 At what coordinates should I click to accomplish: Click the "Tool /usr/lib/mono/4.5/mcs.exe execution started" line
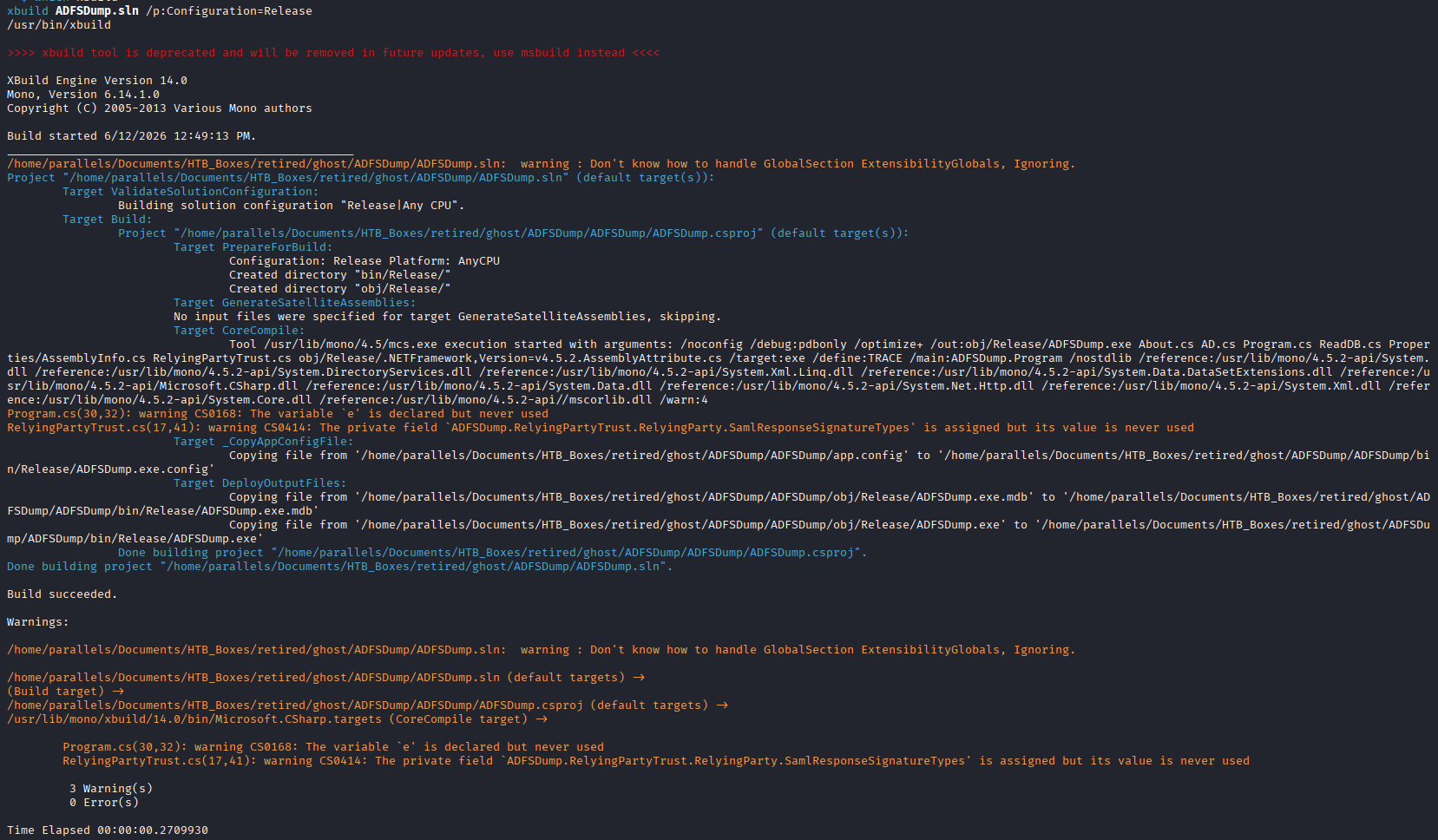[x=830, y=345]
